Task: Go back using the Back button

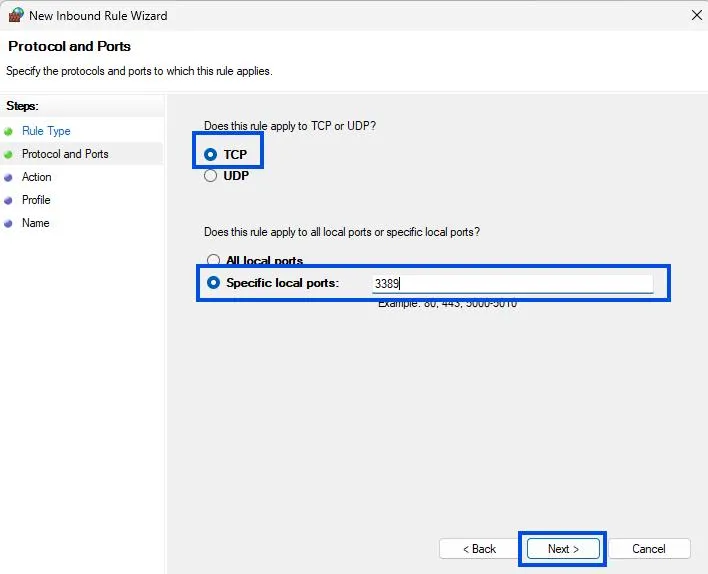Action: pyautogui.click(x=478, y=549)
